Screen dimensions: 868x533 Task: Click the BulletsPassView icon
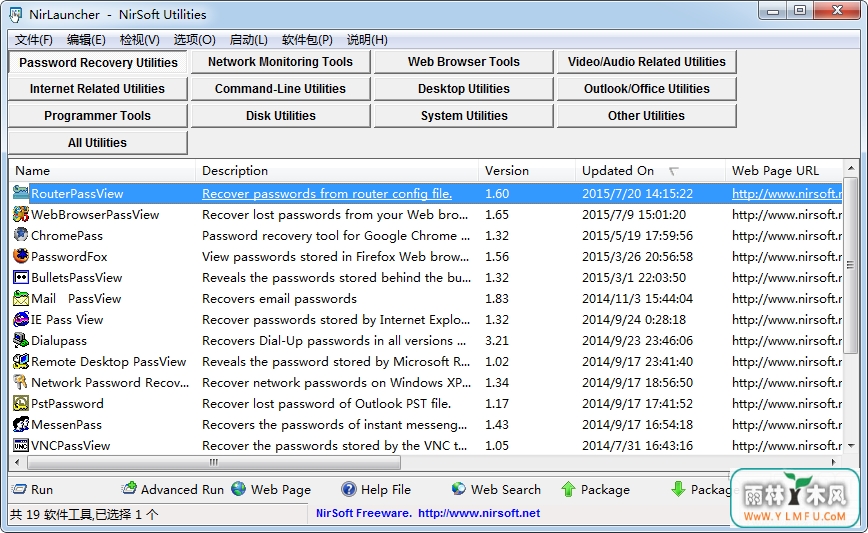[21, 277]
